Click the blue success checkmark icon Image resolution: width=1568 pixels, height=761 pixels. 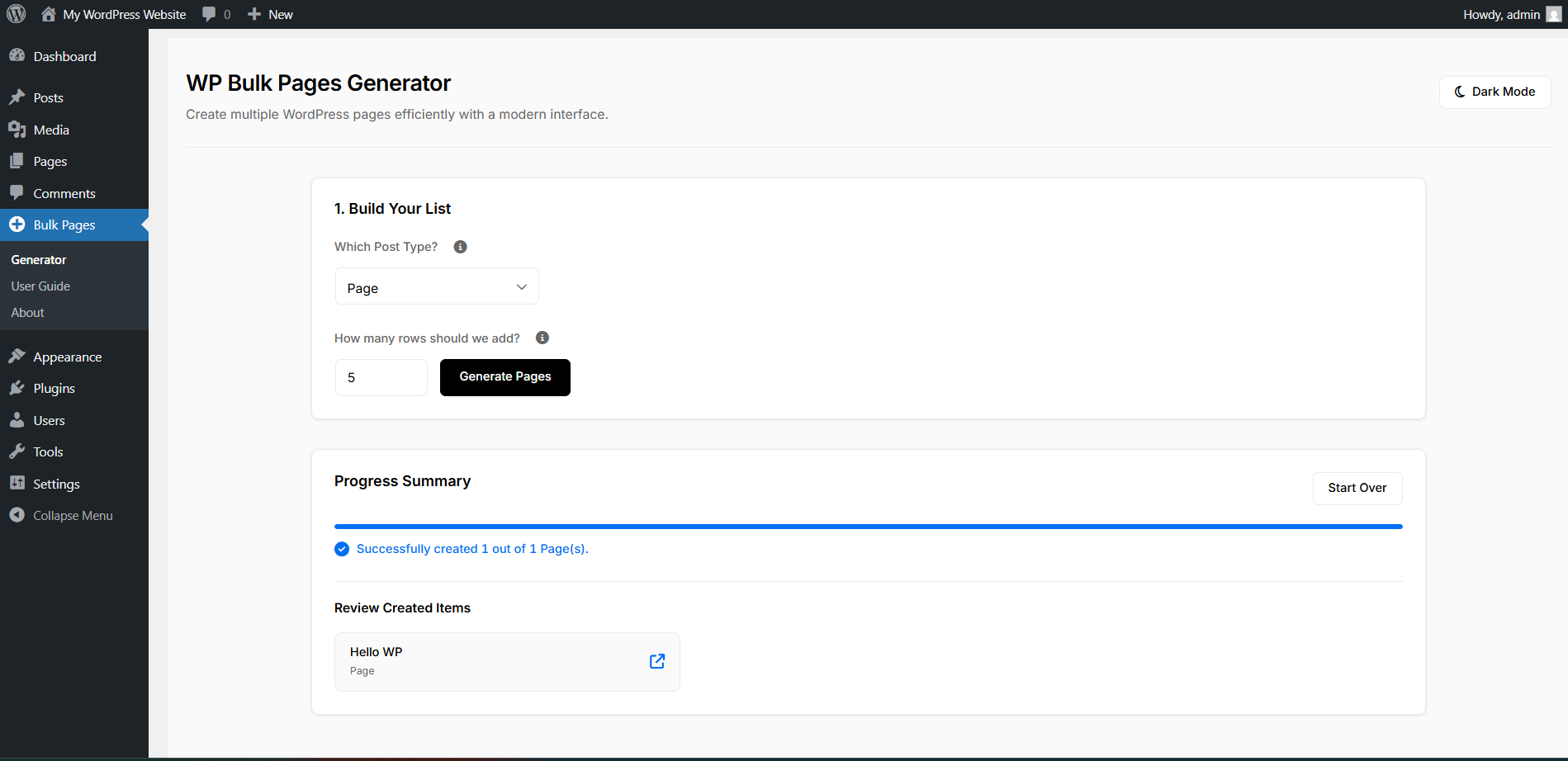click(342, 549)
